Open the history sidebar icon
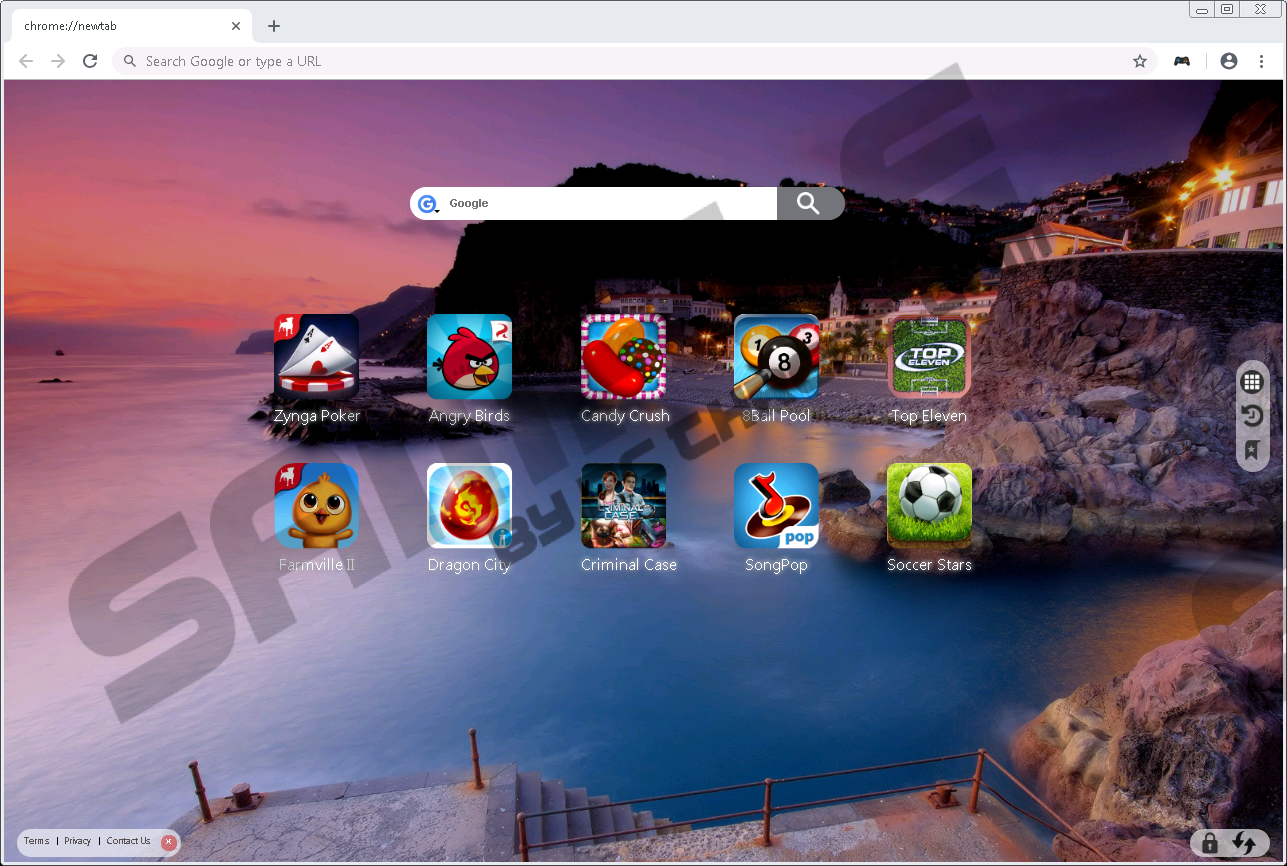 tap(1251, 416)
